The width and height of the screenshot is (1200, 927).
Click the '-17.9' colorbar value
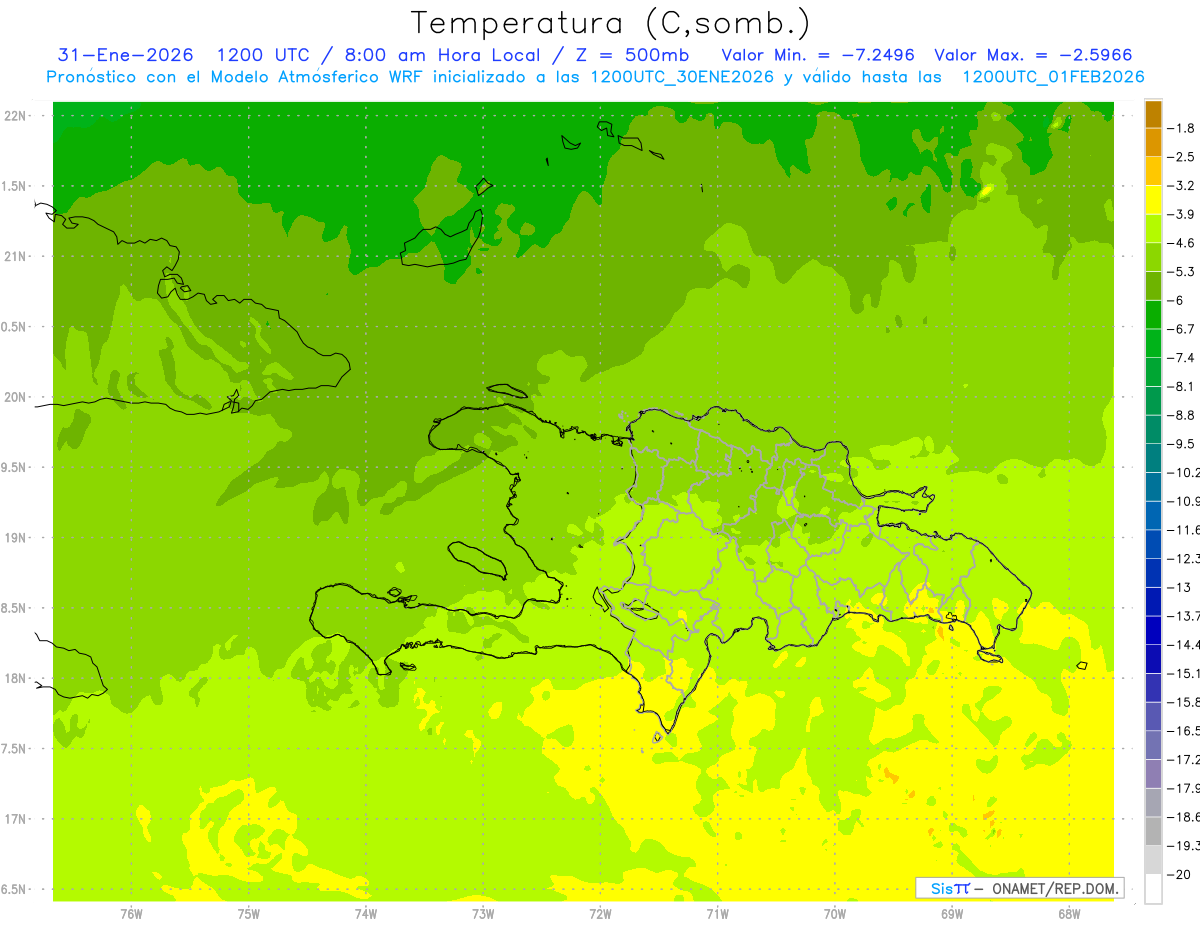1185,788
